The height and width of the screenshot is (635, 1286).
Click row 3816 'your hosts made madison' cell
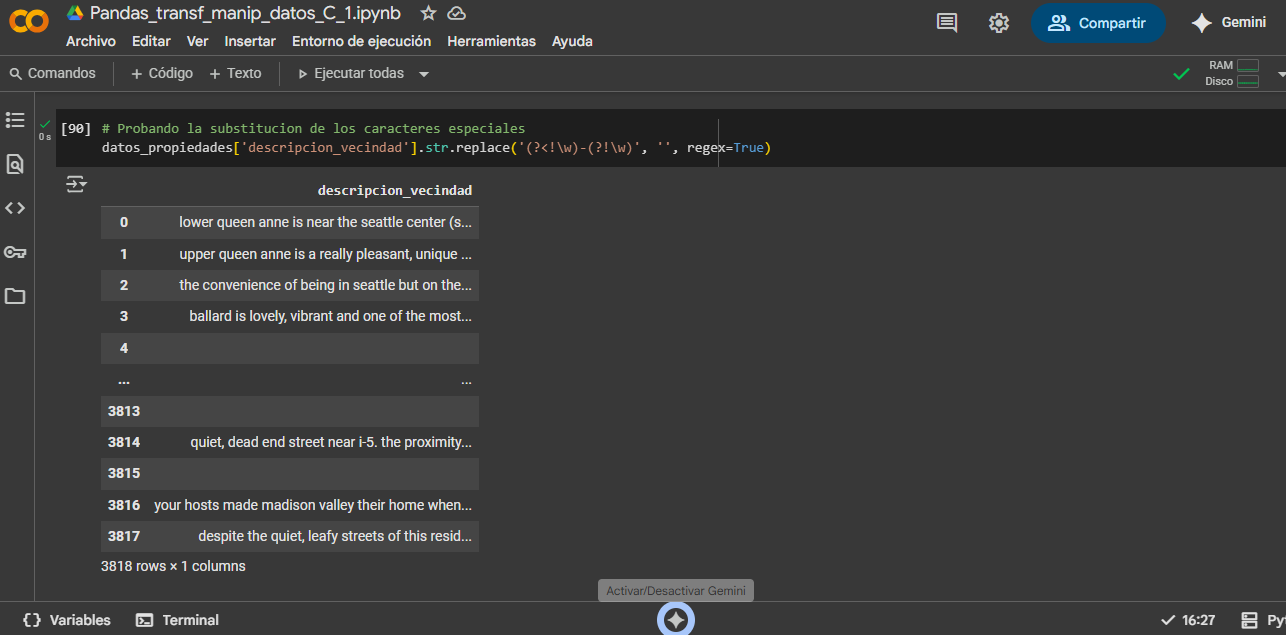click(x=313, y=505)
